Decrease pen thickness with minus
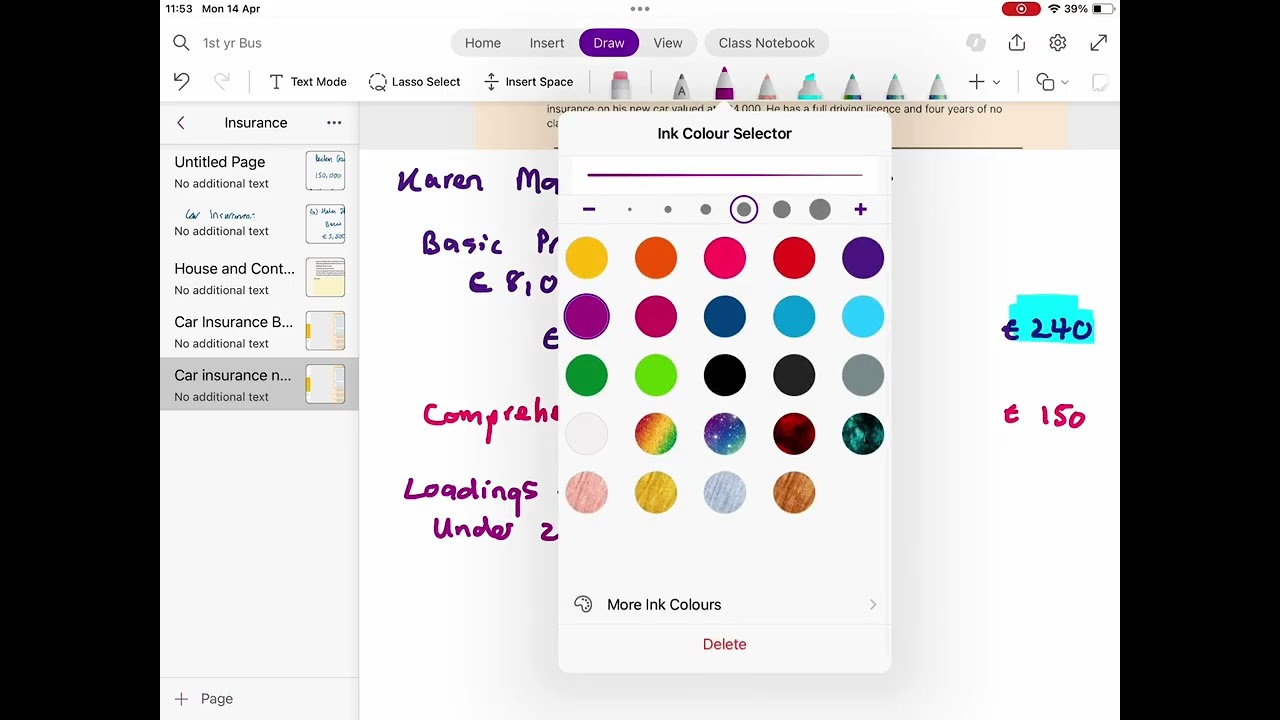Viewport: 1280px width, 720px height. 589,209
